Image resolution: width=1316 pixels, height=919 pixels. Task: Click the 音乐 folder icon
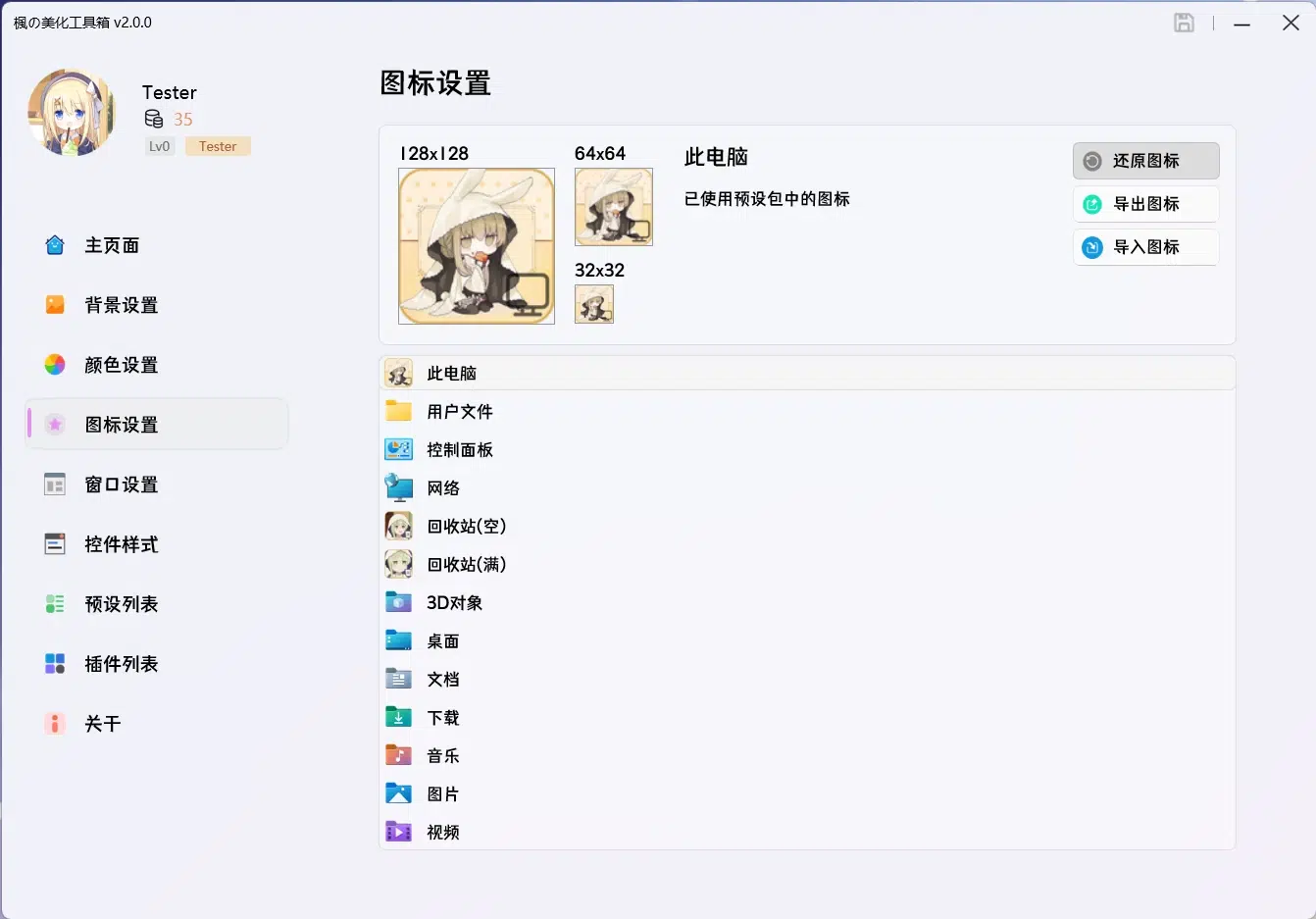pyautogui.click(x=398, y=755)
